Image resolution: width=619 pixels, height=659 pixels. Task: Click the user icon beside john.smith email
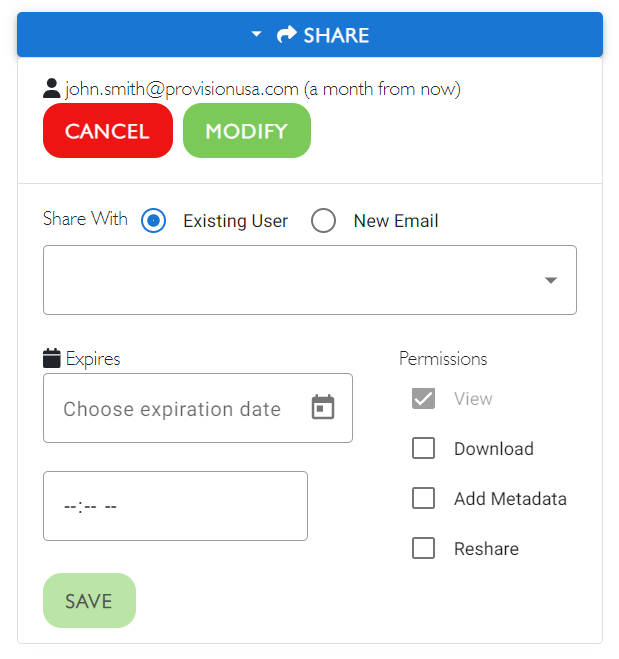coord(52,88)
